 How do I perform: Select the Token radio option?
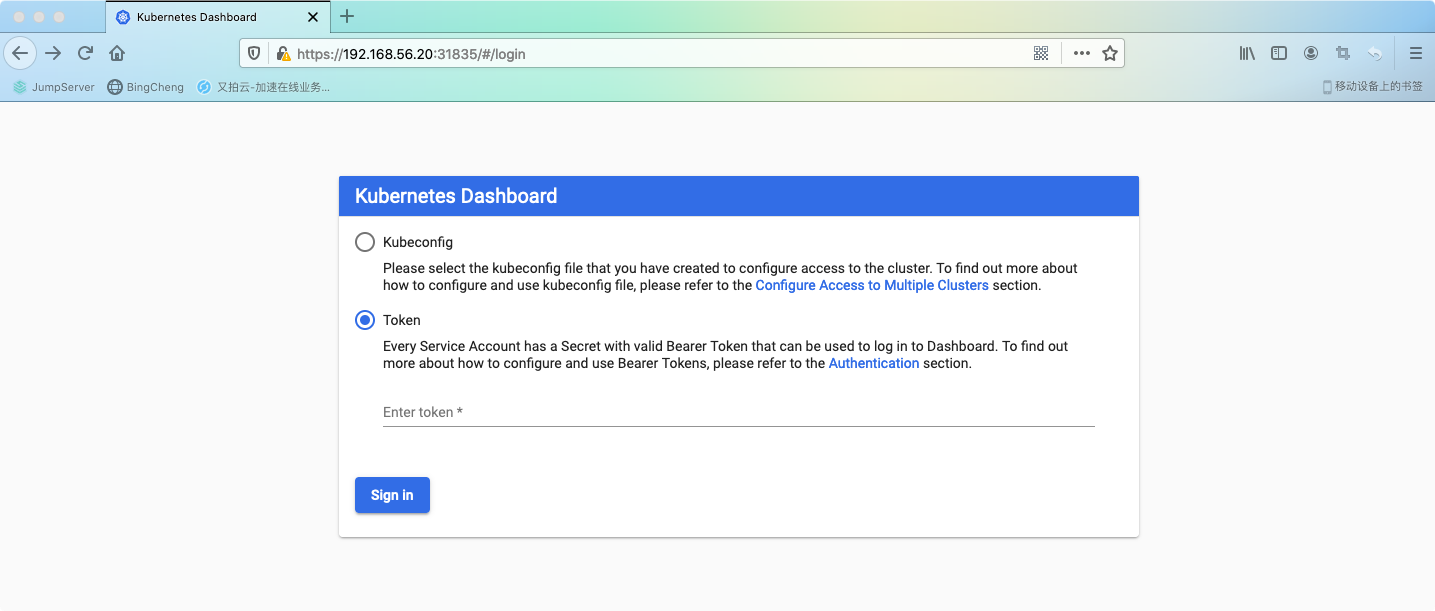[365, 320]
